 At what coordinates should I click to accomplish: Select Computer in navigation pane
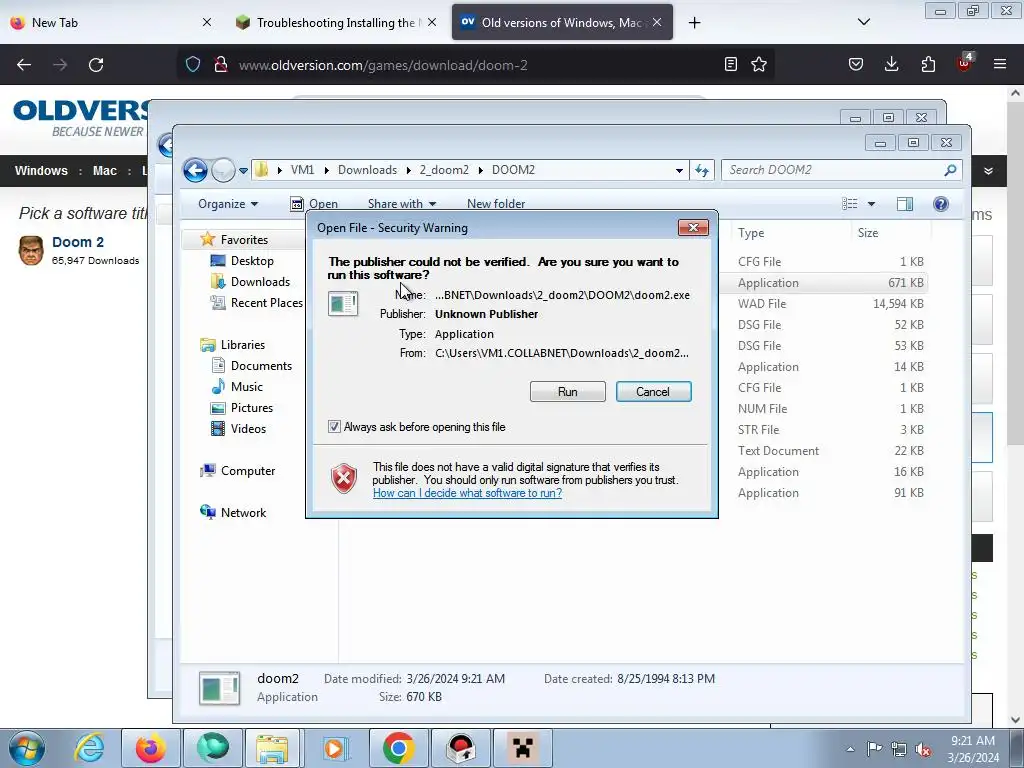[x=248, y=471]
